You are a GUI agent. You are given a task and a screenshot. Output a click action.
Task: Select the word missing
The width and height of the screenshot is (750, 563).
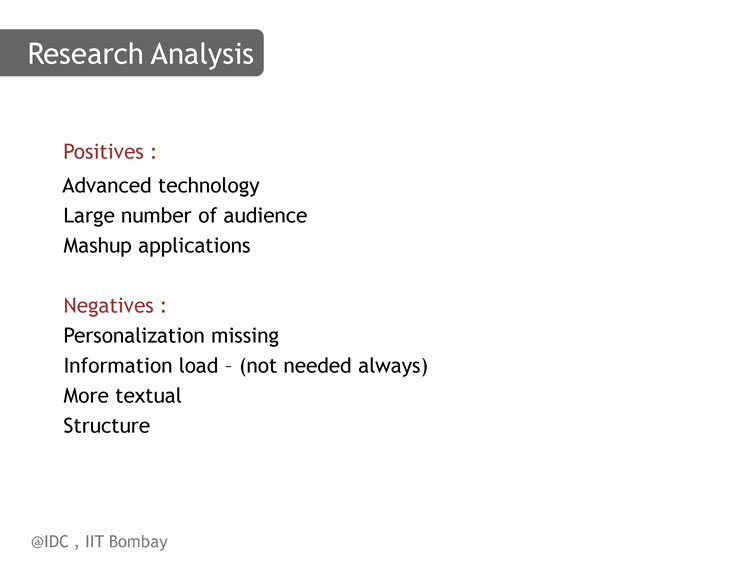[x=245, y=336]
